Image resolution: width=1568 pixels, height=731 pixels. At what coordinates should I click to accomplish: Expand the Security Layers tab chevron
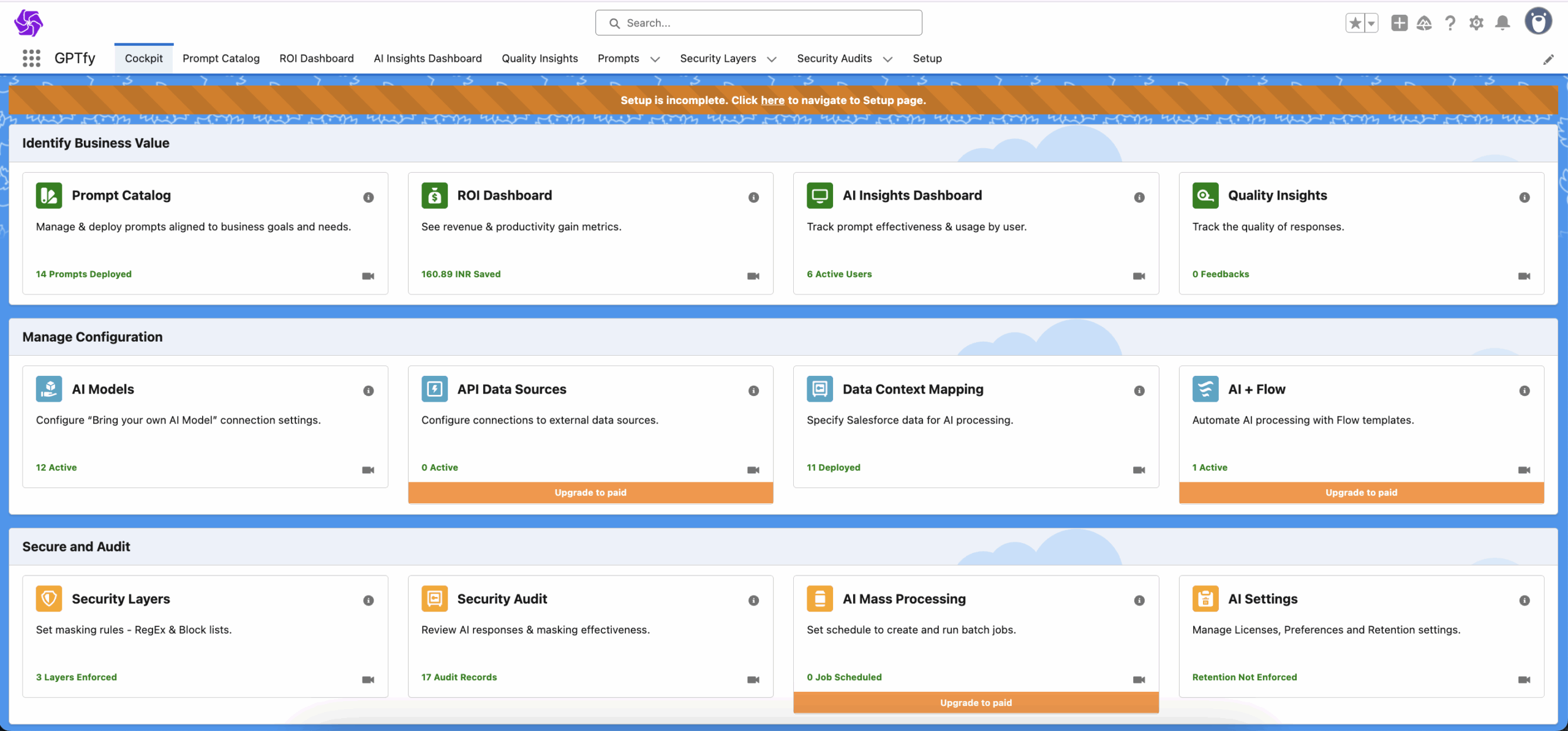[772, 59]
